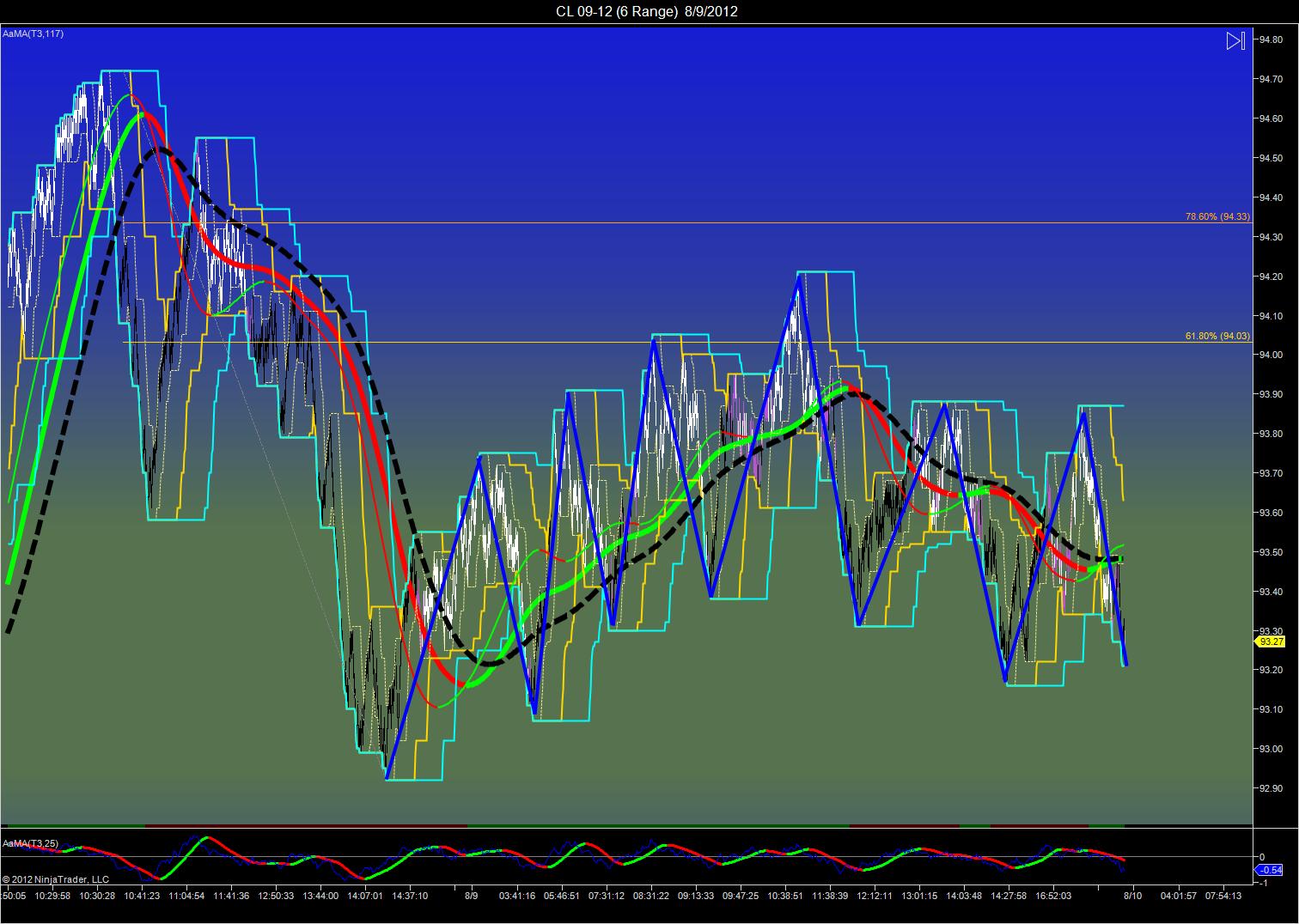Click the 94.10 price axis label

(x=1272, y=316)
